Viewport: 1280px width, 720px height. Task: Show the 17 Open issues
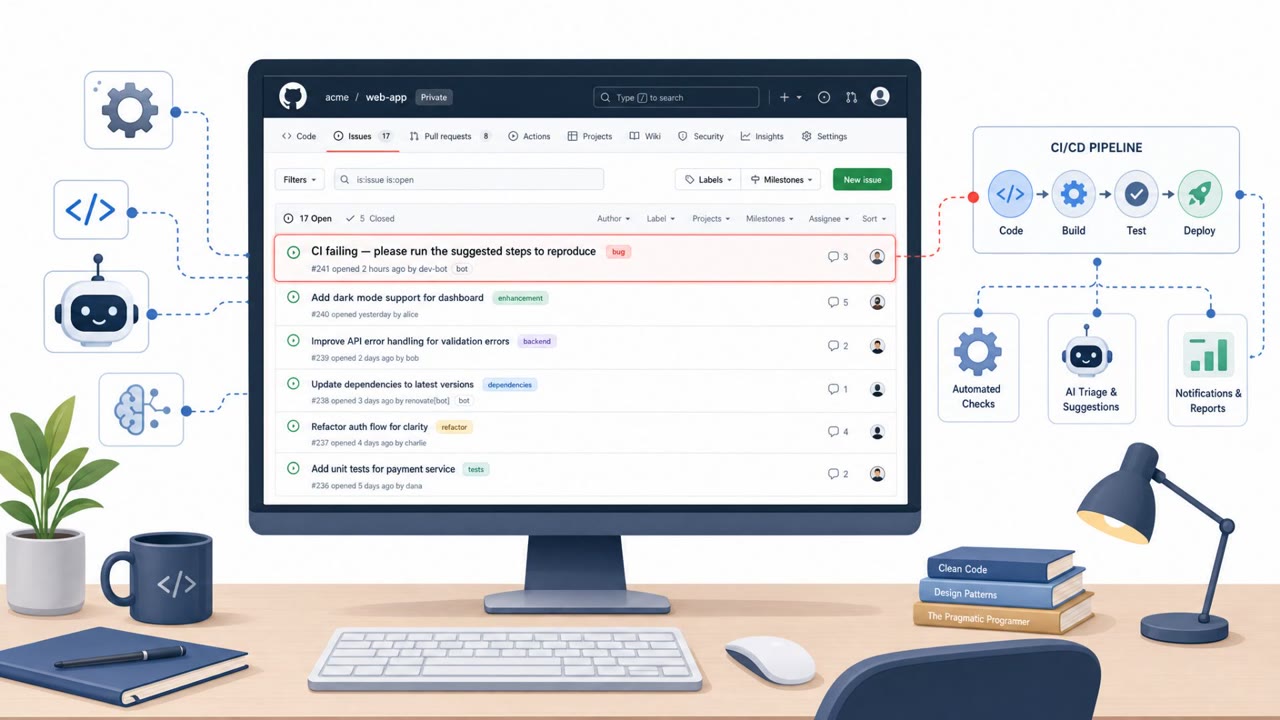308,218
